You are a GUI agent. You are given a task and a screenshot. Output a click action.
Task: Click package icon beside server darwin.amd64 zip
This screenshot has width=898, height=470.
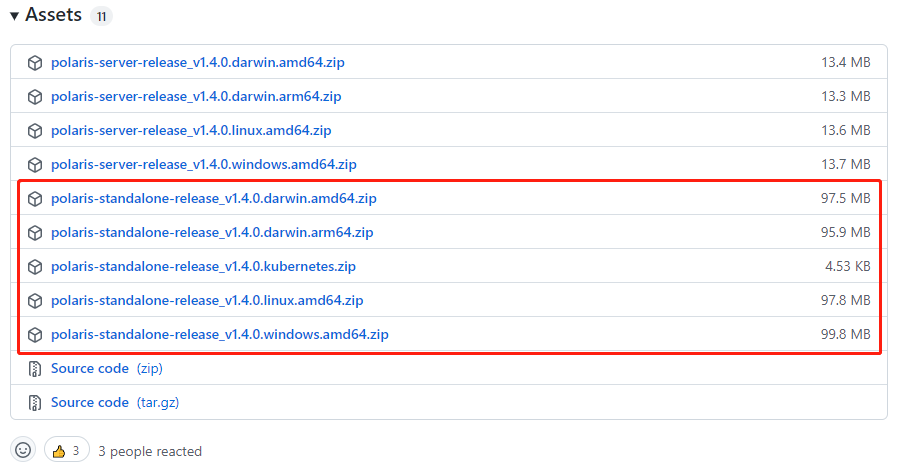[x=35, y=63]
